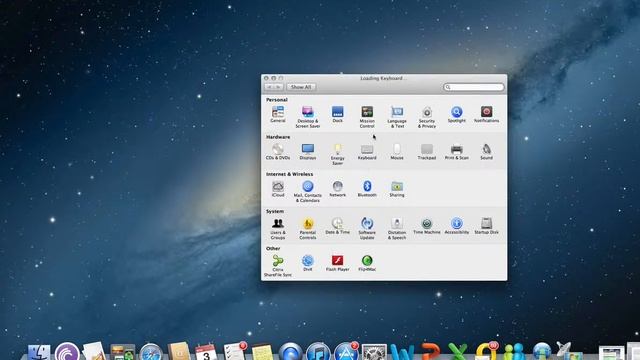Image resolution: width=640 pixels, height=360 pixels.
Task: Open Print & Scan preferences
Action: (456, 151)
